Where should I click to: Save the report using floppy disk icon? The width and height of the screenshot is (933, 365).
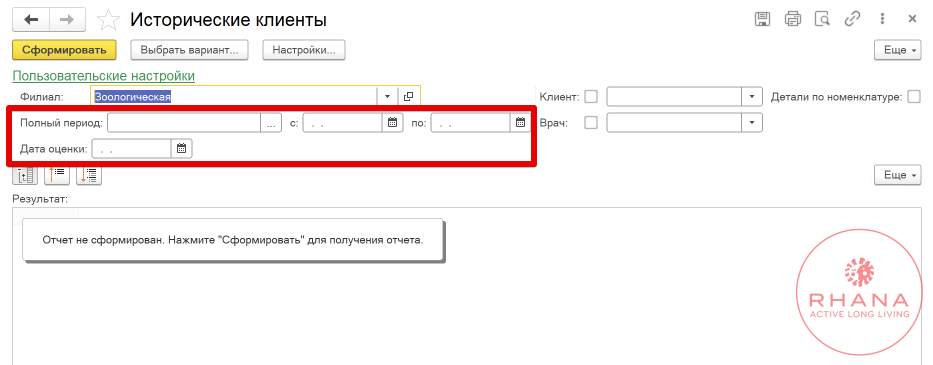coord(762,19)
